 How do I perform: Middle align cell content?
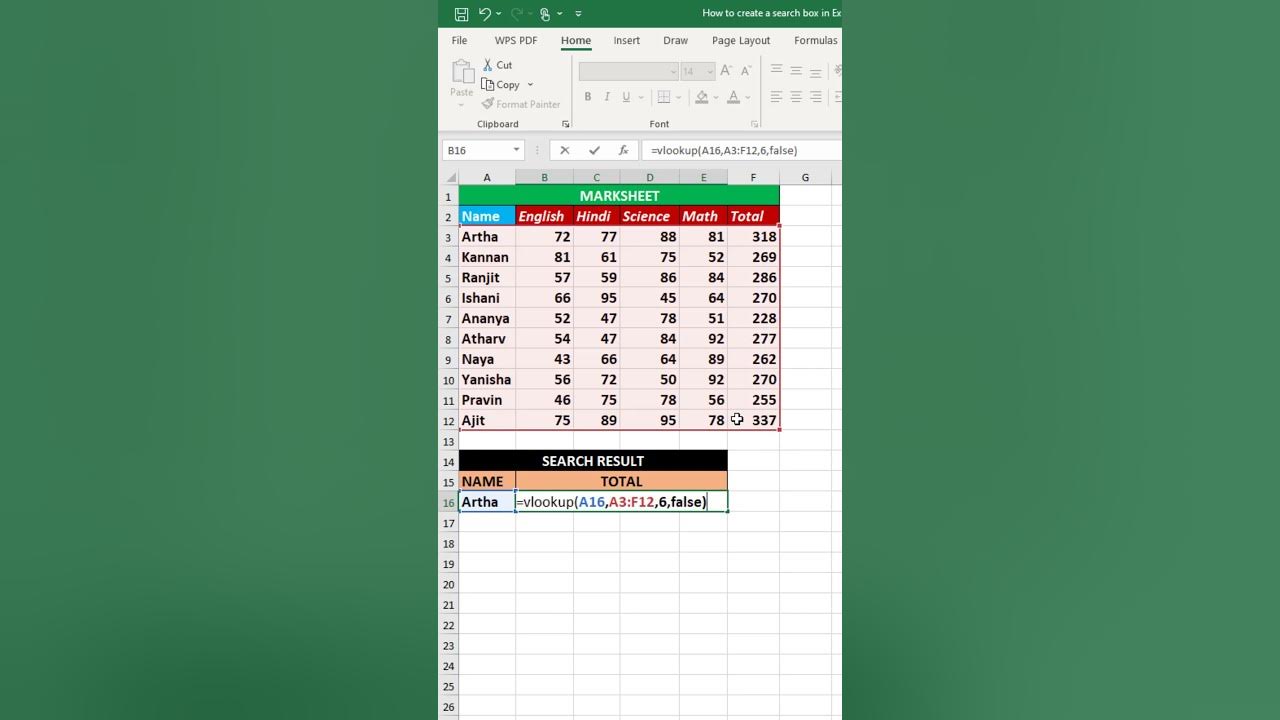[x=796, y=71]
